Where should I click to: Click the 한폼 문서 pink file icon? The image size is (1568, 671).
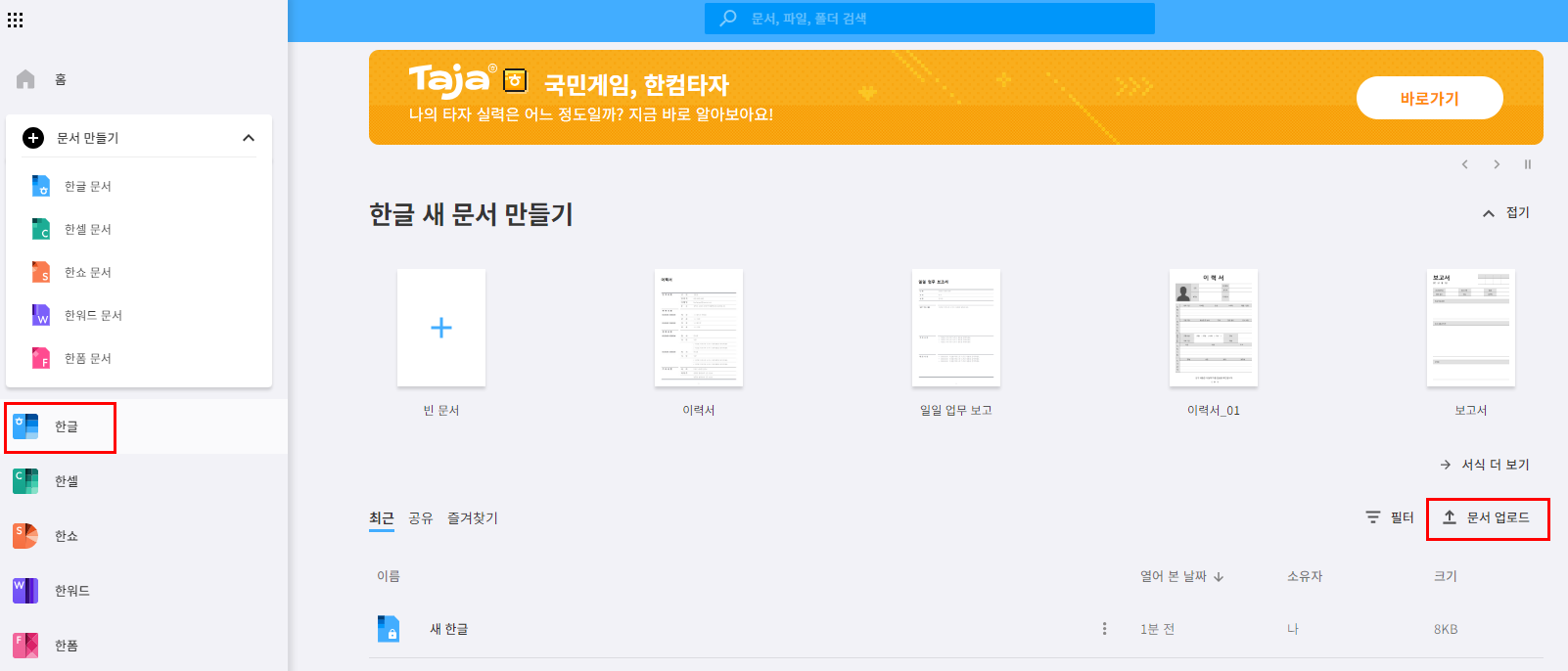41,358
